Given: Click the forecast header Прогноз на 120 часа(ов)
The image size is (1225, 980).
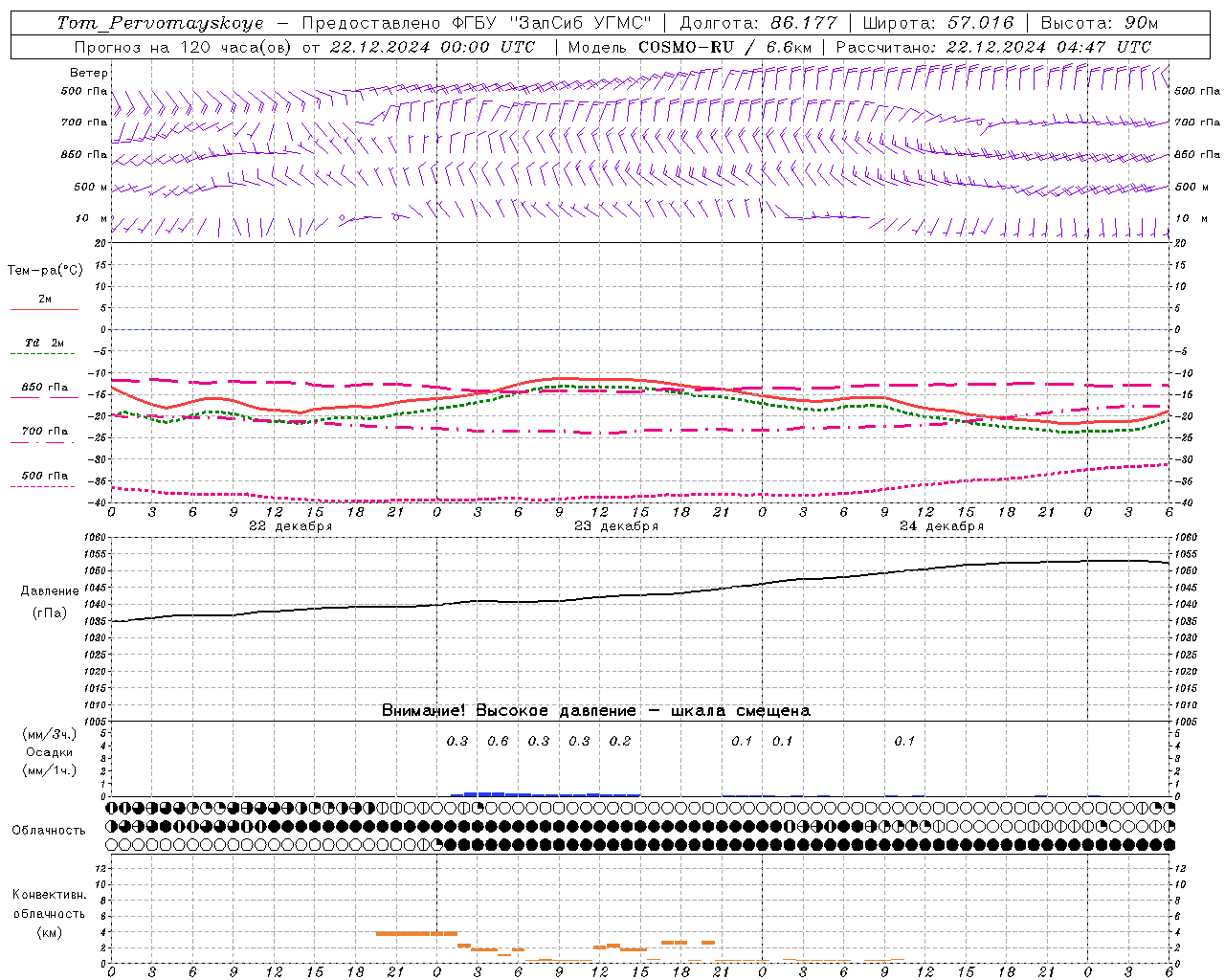Looking at the screenshot, I should [x=184, y=47].
